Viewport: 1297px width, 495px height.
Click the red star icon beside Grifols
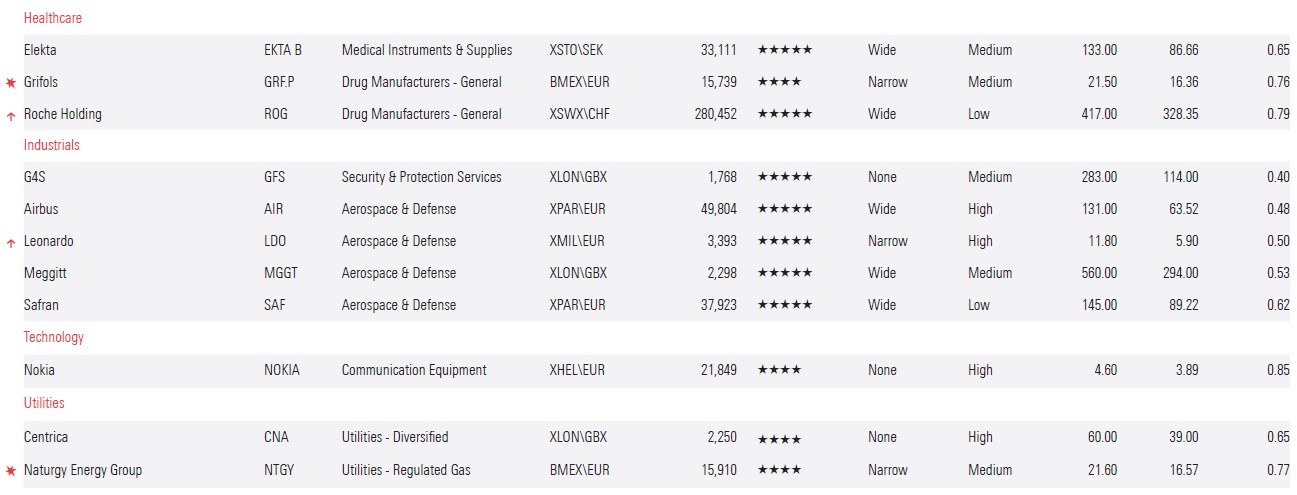tap(11, 82)
